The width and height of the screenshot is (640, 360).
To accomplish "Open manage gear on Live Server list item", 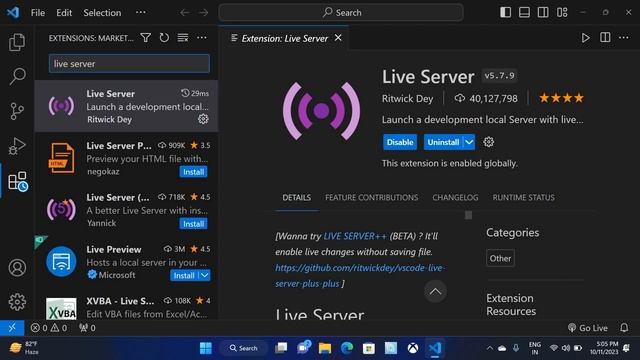I will [203, 119].
